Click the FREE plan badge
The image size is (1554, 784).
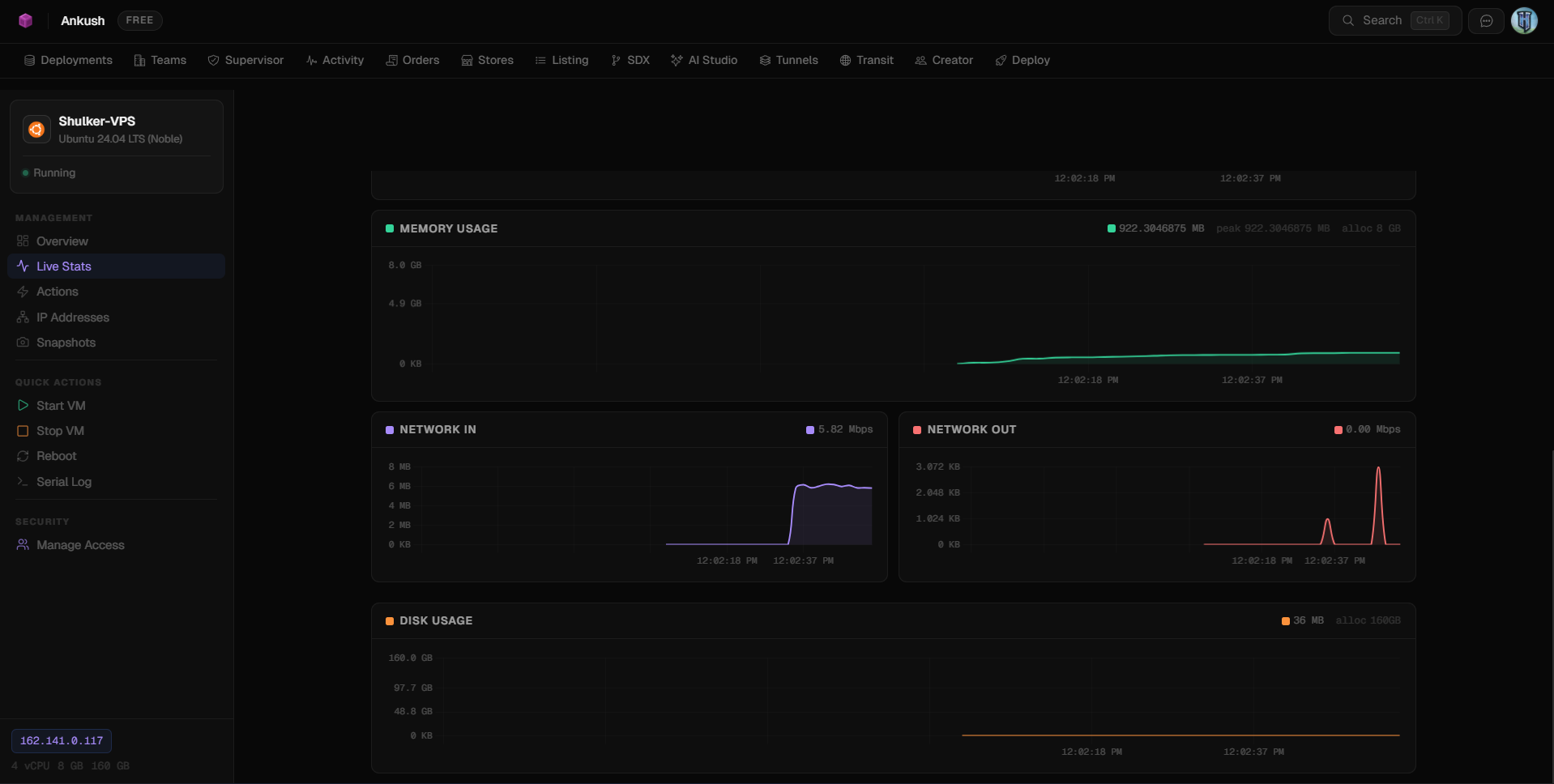pyautogui.click(x=139, y=20)
